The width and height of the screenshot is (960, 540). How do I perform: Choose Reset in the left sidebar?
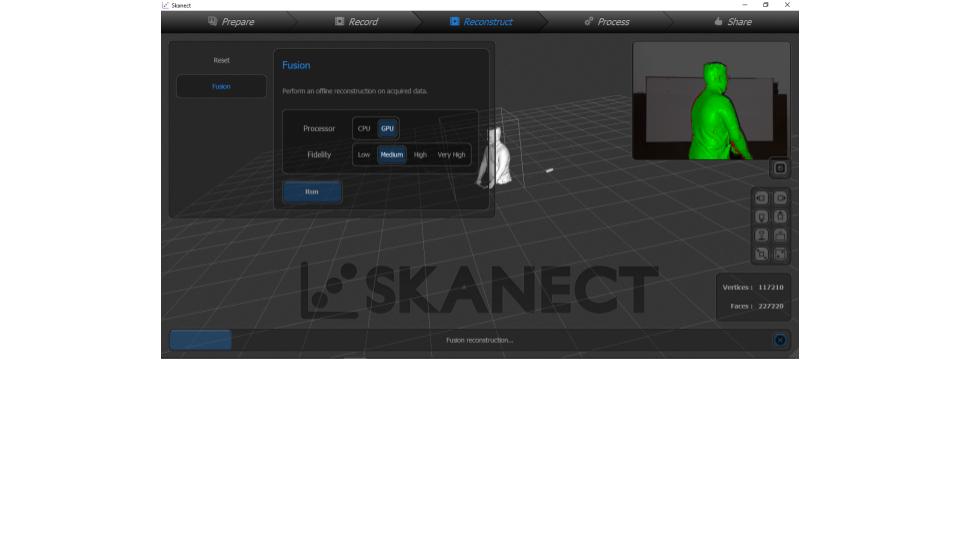222,61
